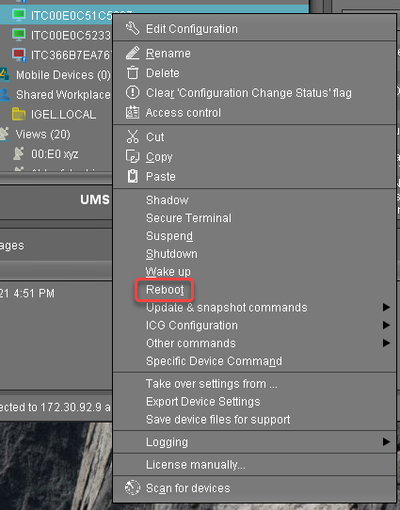This screenshot has width=400, height=510.
Task: Click the Copy icon in context menu
Action: tap(132, 156)
